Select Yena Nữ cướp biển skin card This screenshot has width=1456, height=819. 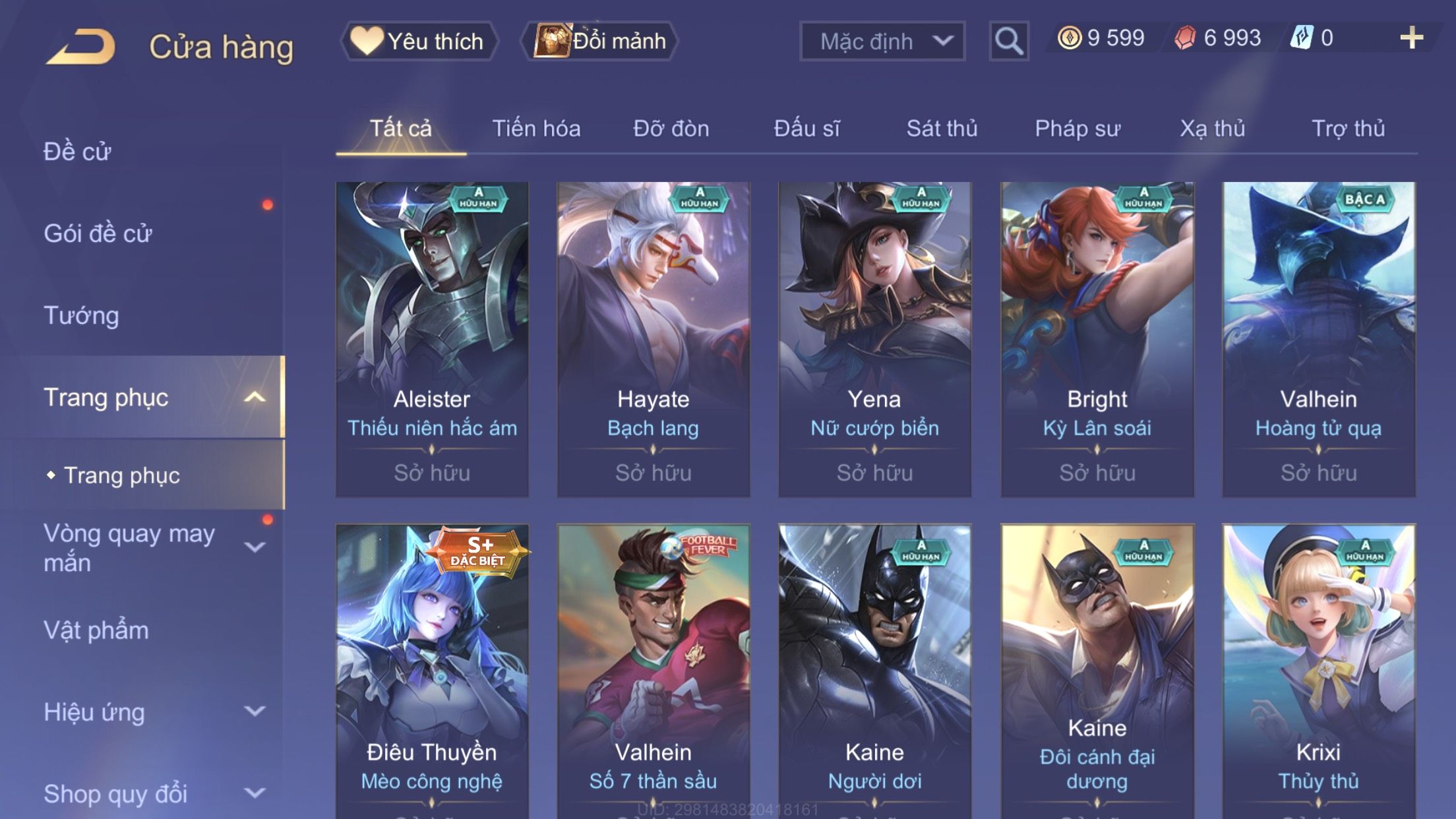tap(875, 339)
